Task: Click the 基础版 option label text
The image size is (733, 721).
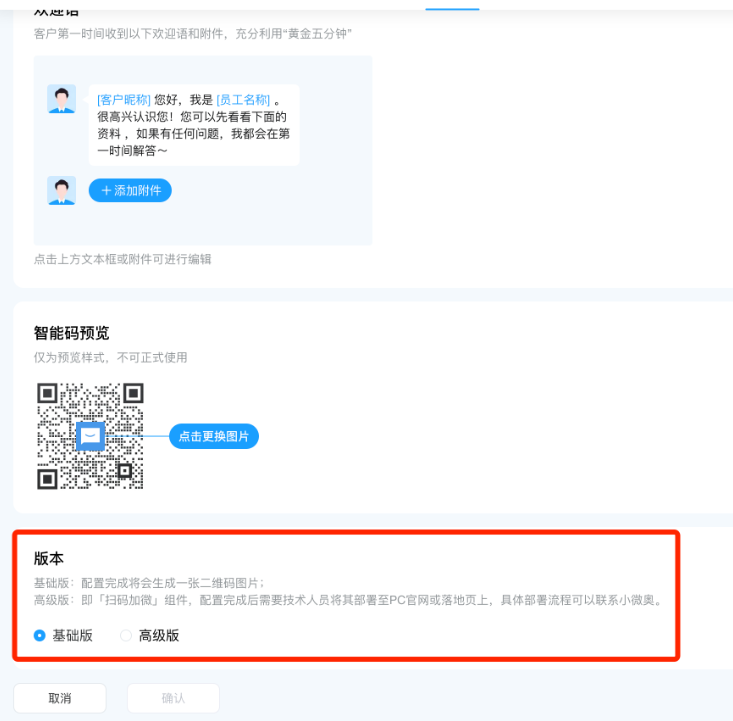Action: (x=72, y=635)
